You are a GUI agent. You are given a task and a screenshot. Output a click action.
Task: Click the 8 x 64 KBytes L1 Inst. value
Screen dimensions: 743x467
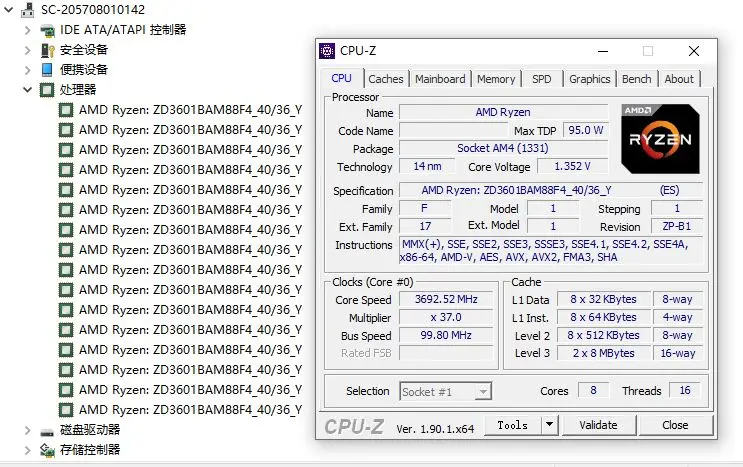[x=603, y=317]
